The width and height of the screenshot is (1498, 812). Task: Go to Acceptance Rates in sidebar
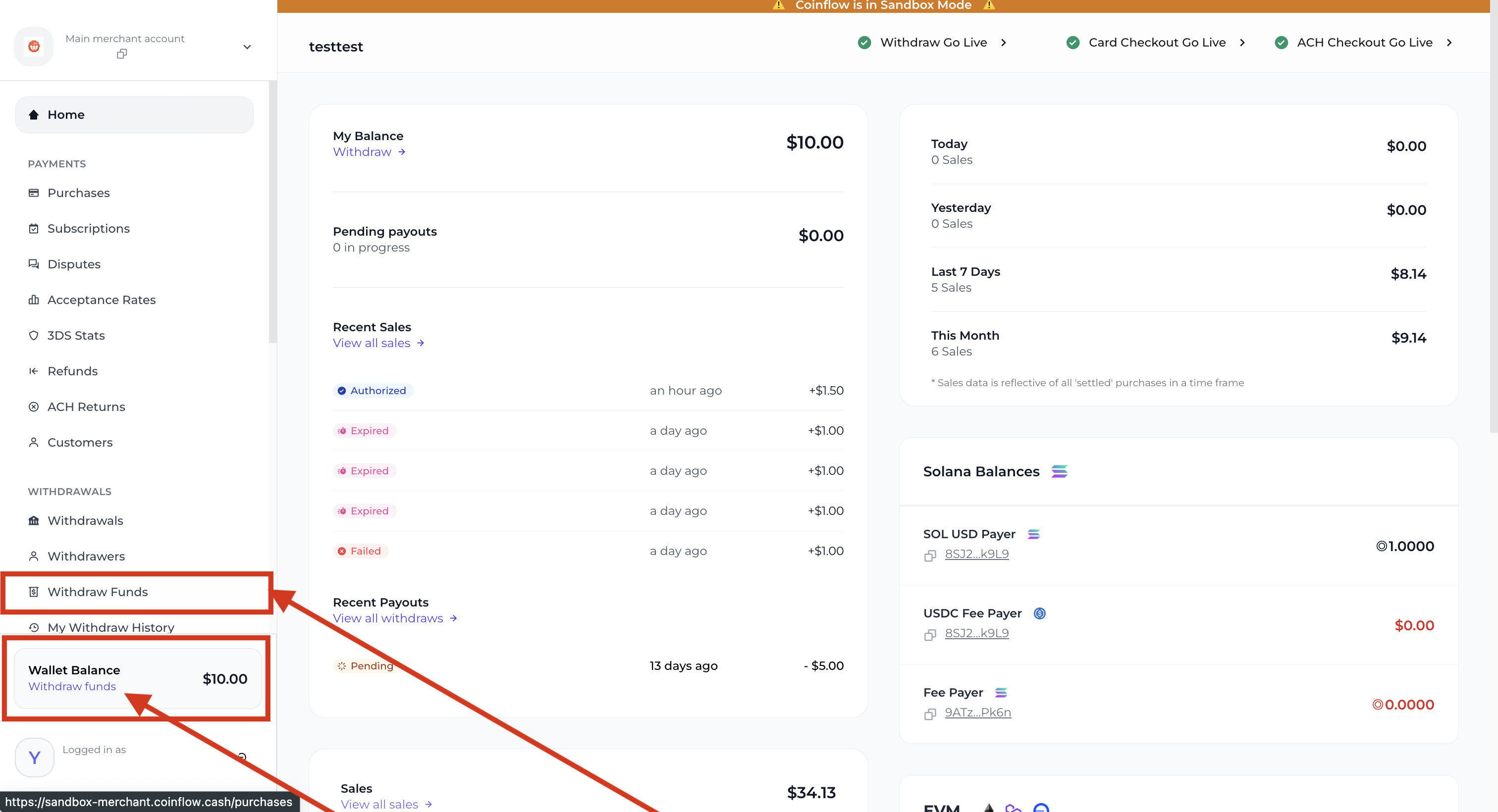[x=101, y=300]
